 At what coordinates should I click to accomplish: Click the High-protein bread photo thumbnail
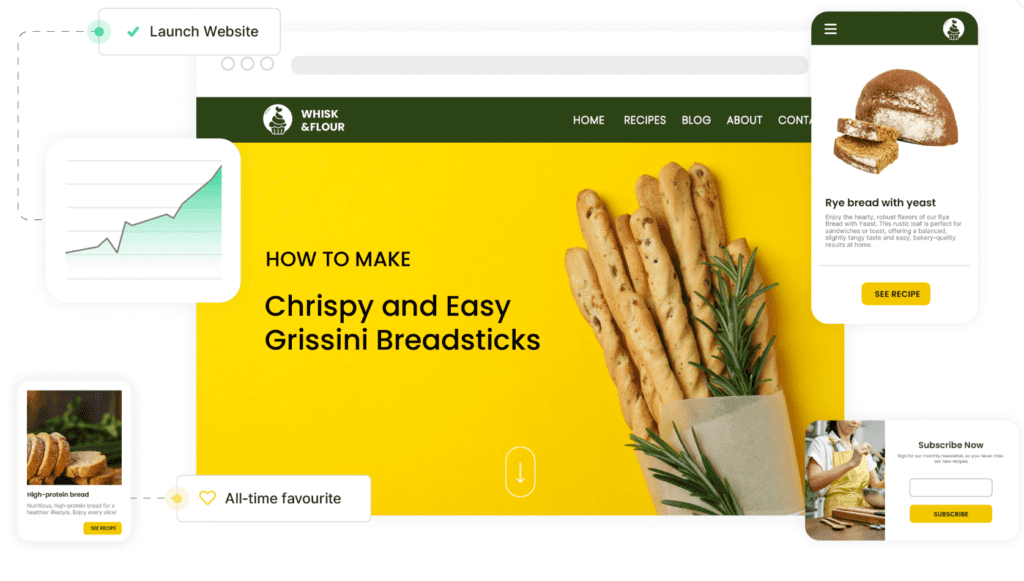(74, 437)
